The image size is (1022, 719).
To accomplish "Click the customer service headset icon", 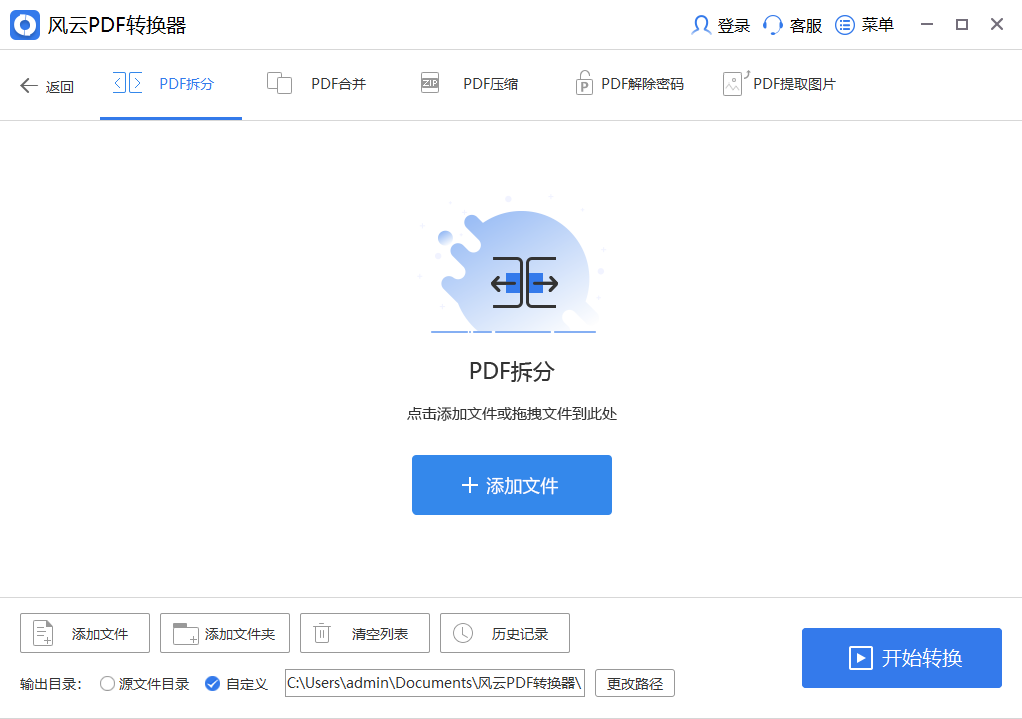I will pos(772,25).
